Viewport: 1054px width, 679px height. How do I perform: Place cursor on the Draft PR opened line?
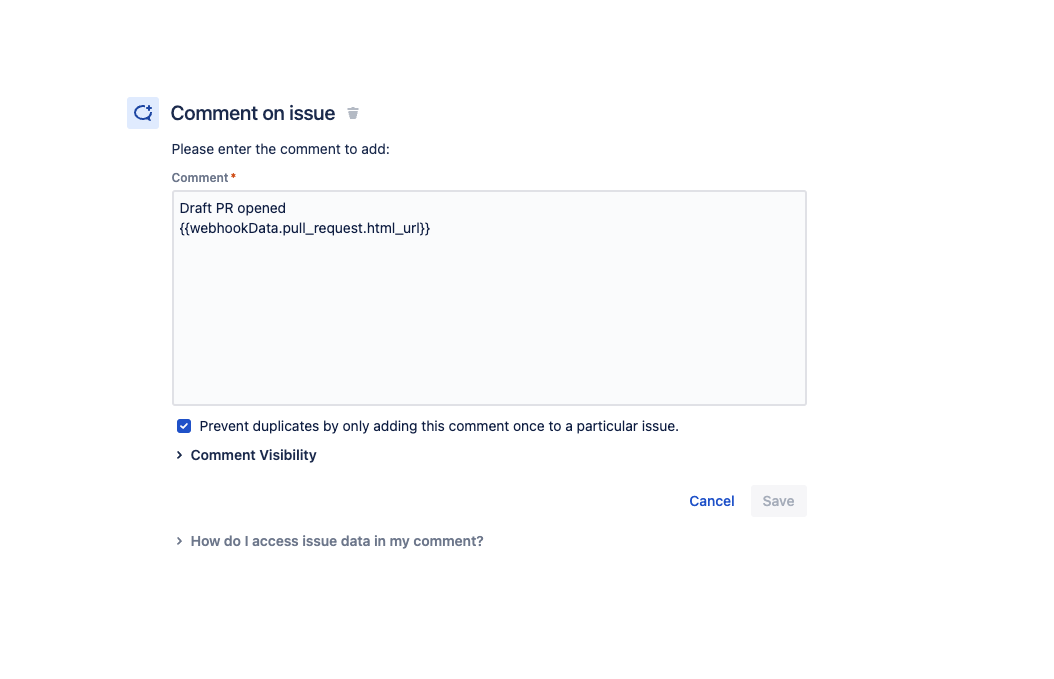[x=233, y=208]
